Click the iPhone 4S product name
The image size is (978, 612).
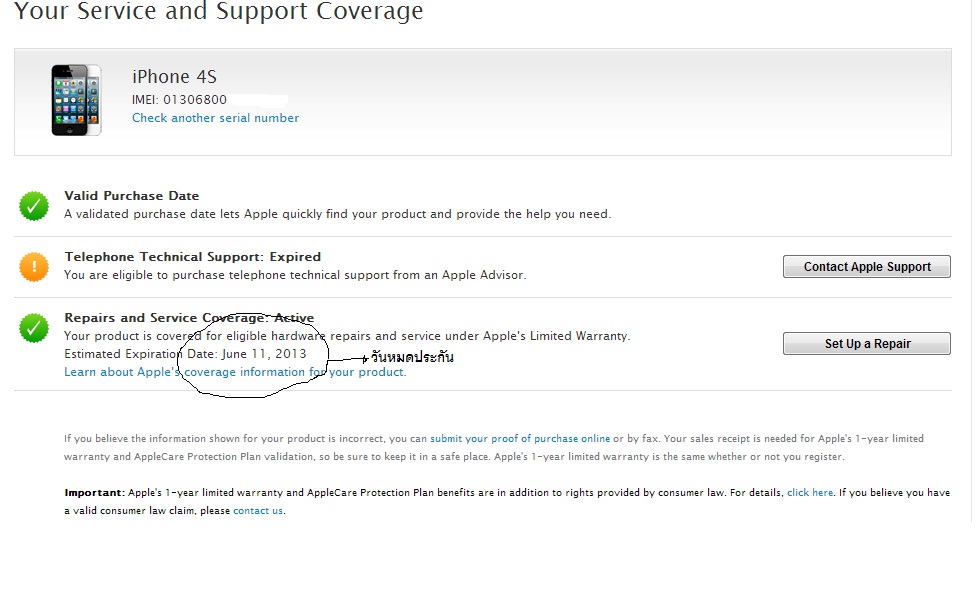(174, 77)
